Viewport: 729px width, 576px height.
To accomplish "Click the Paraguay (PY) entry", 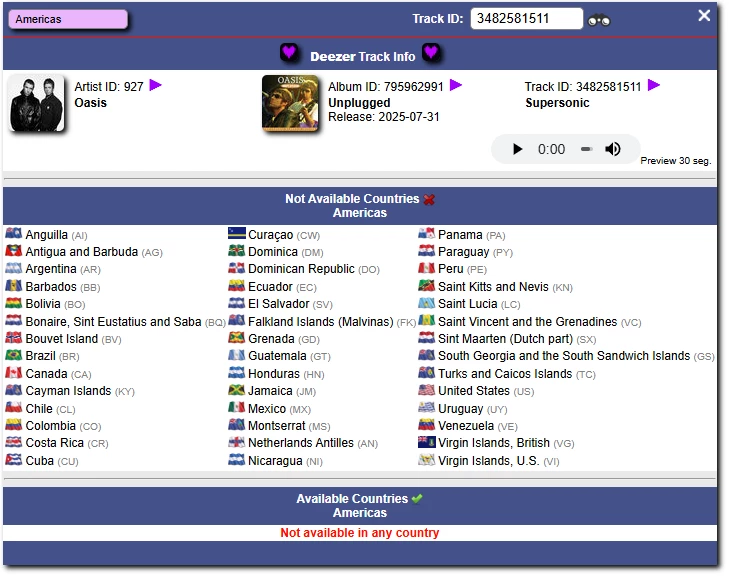I will (465, 252).
